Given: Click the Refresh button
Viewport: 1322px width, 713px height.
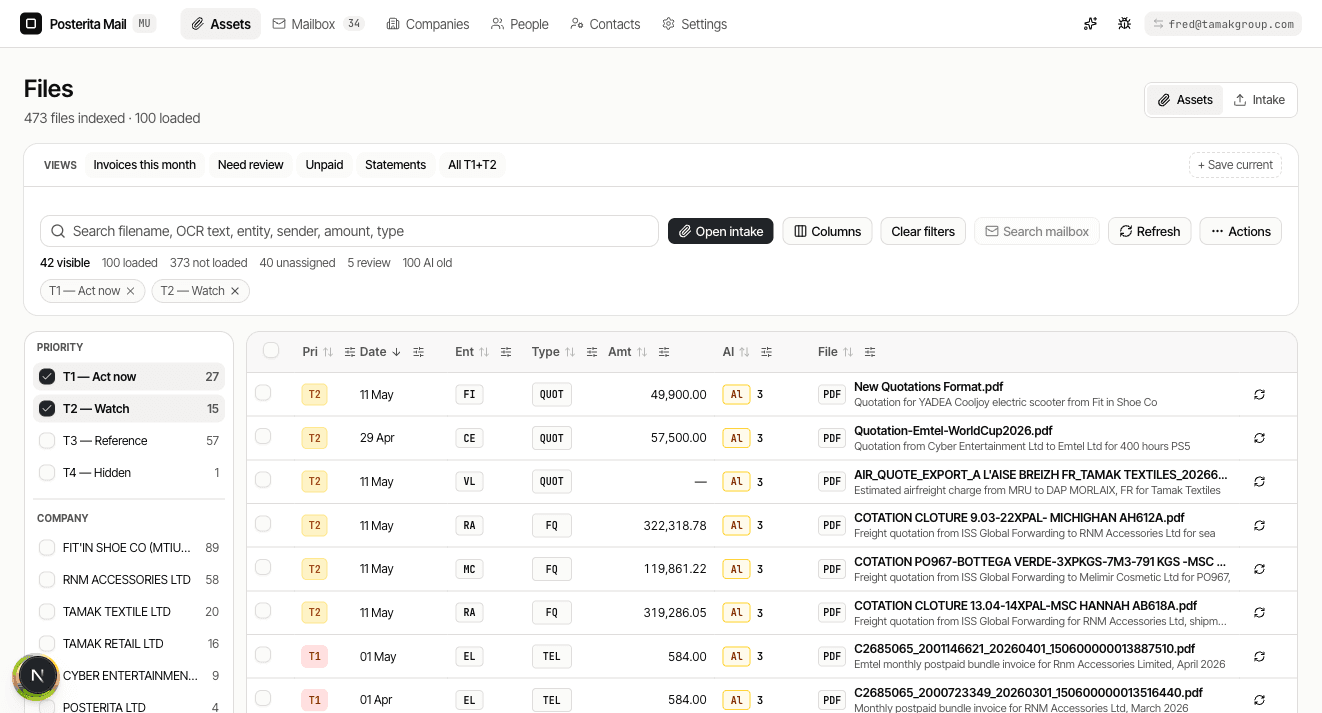Looking at the screenshot, I should pyautogui.click(x=1149, y=231).
